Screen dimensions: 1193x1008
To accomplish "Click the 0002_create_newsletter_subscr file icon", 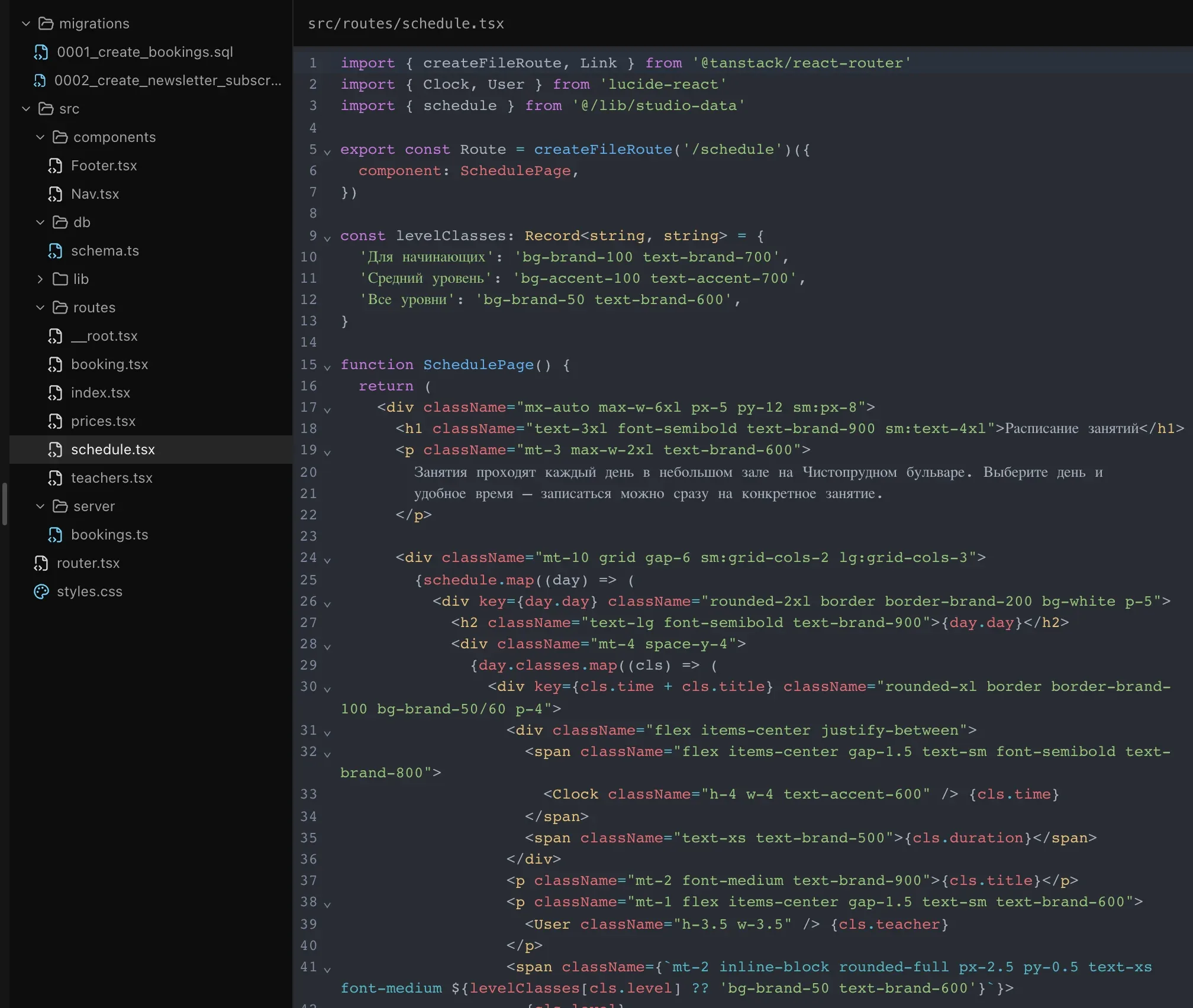I will [40, 80].
